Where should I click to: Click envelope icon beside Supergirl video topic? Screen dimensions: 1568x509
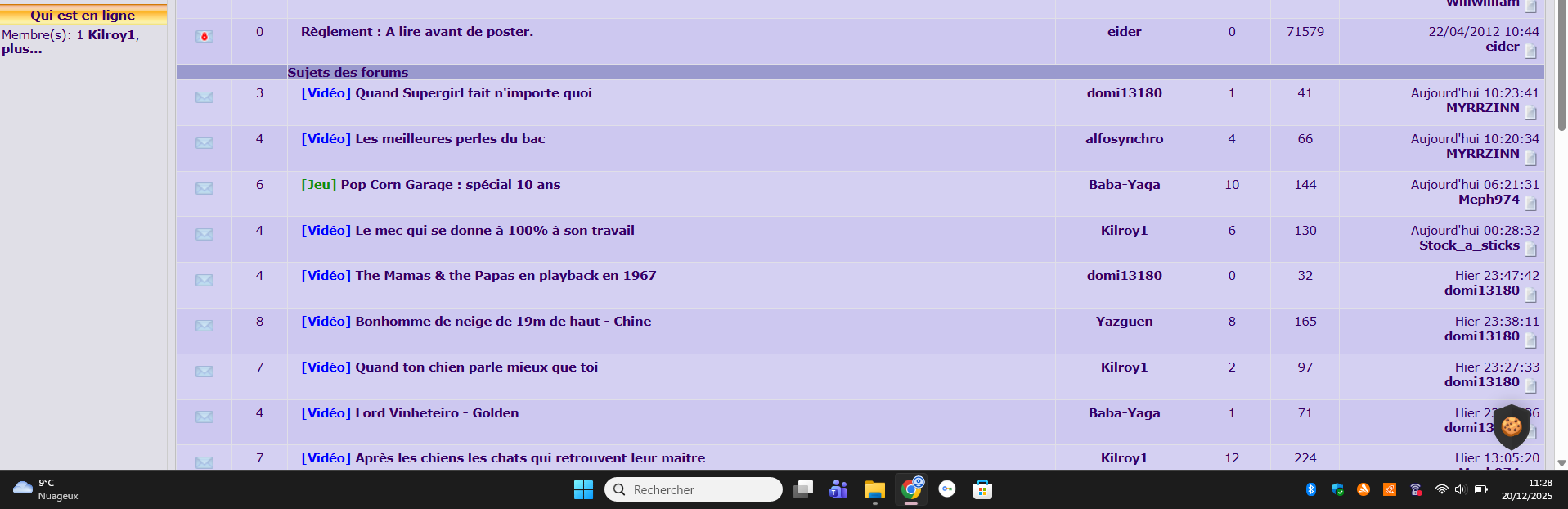pos(204,97)
